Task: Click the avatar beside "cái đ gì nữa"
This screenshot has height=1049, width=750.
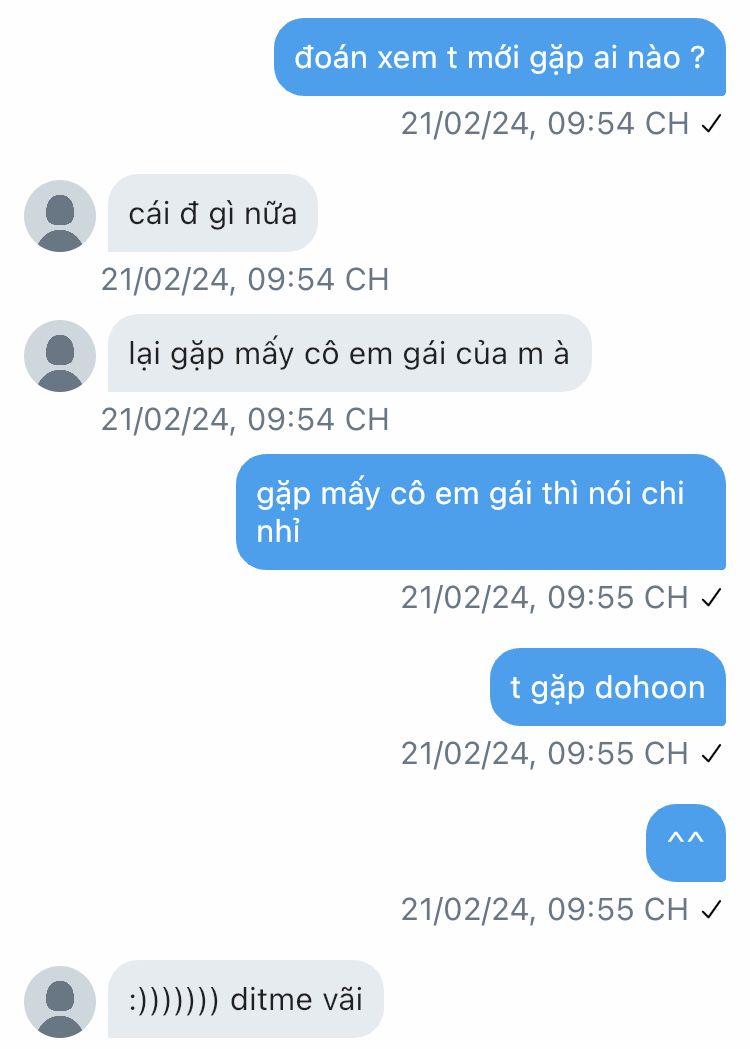Action: [x=60, y=216]
